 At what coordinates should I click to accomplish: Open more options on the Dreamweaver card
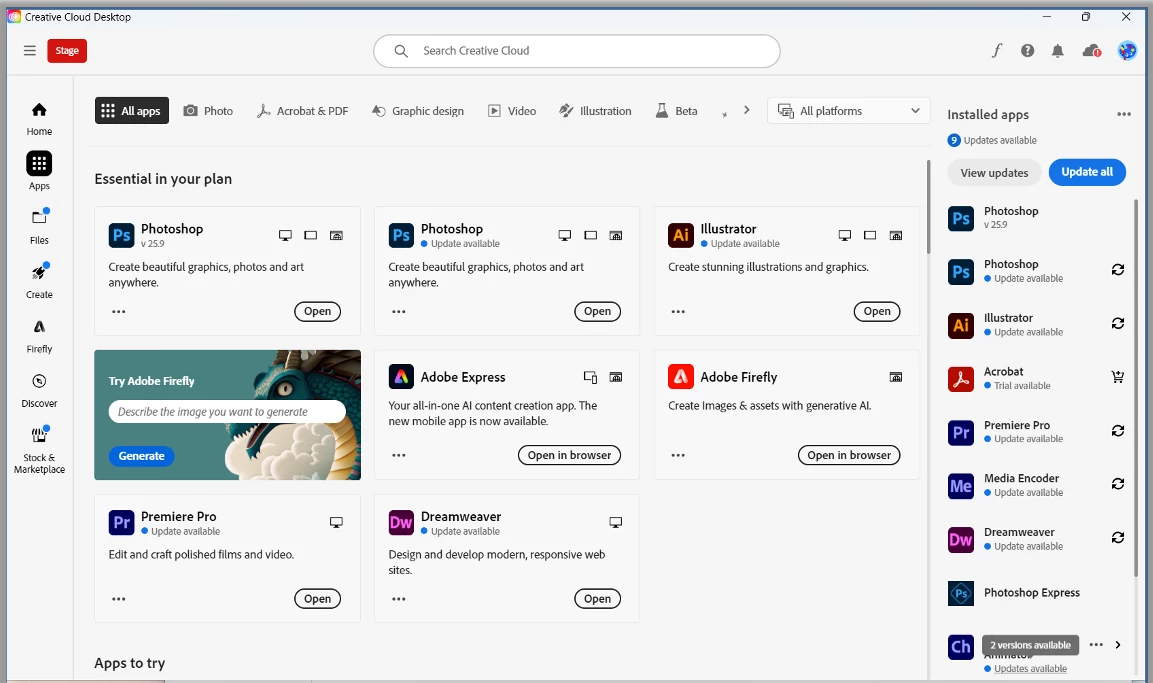[399, 599]
